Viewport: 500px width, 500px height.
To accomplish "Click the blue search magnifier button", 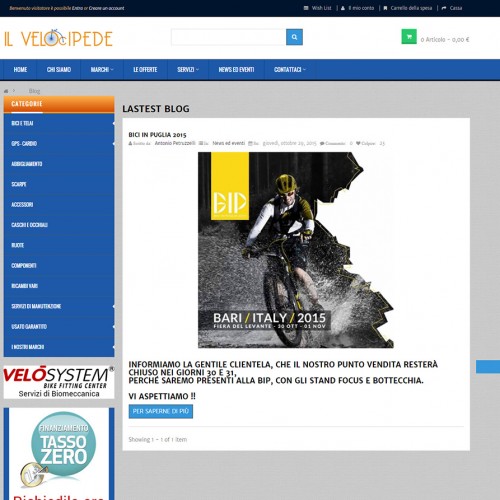I will coord(294,37).
